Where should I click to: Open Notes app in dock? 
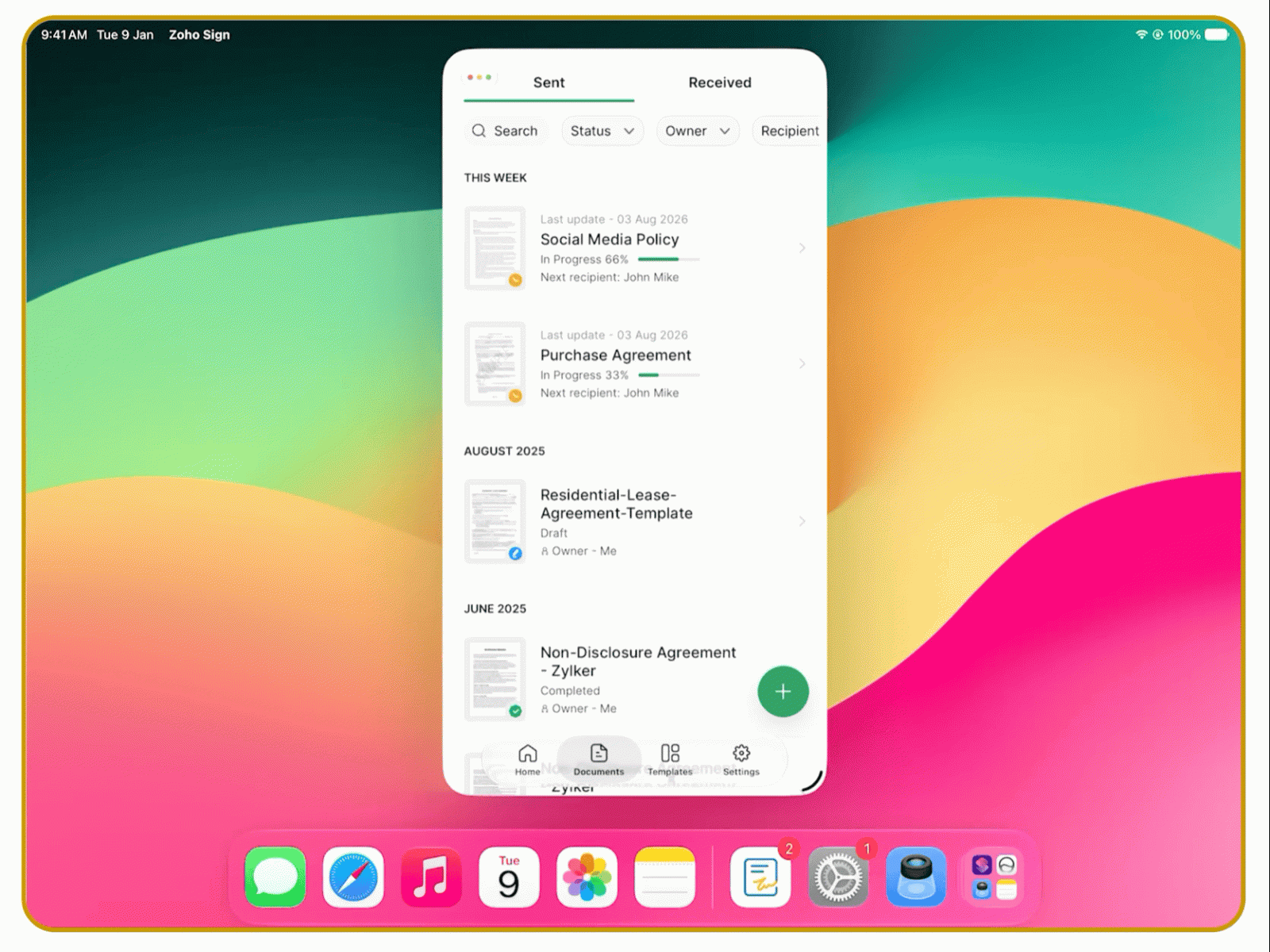click(664, 877)
